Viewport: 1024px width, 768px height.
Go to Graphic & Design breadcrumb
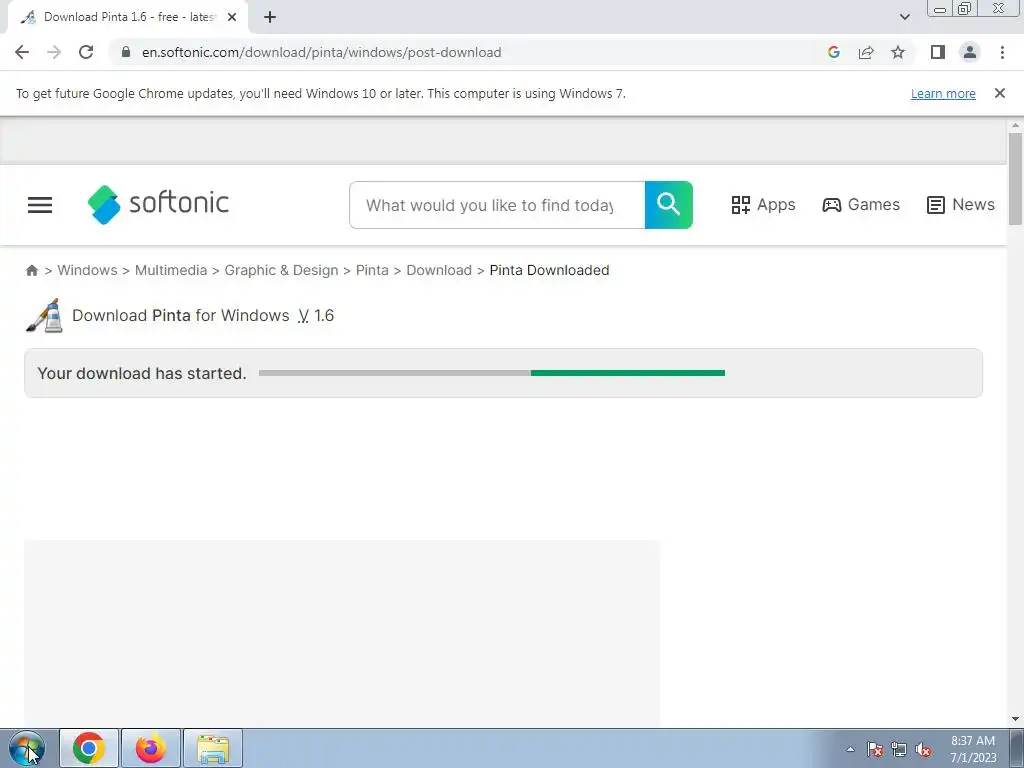(x=281, y=270)
